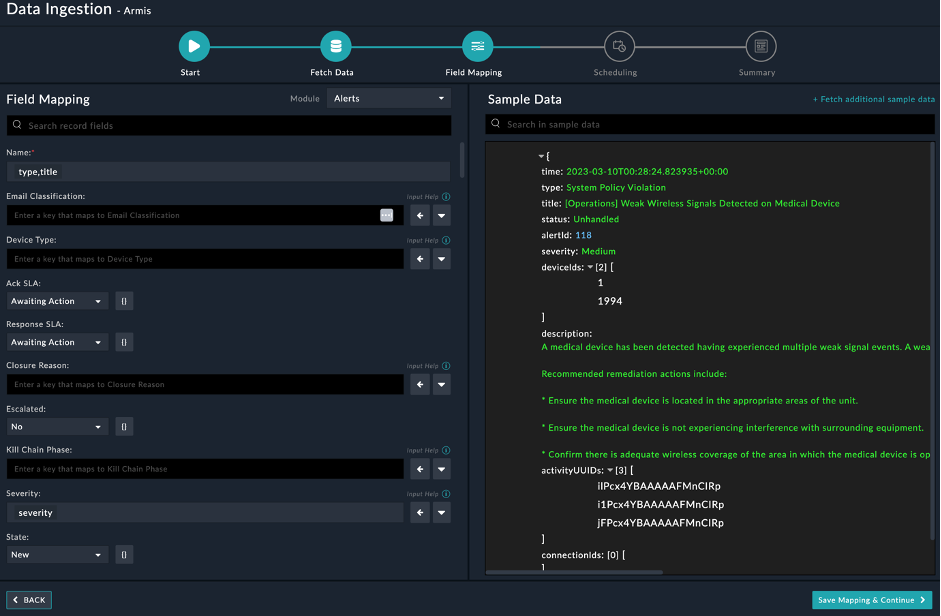Click left arrow beside Device Type field

tap(420, 259)
